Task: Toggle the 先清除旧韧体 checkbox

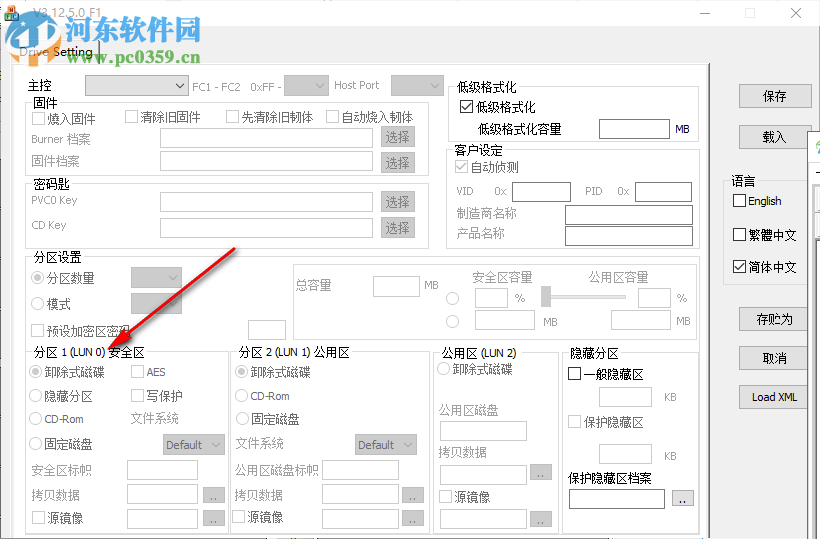Action: point(232,117)
